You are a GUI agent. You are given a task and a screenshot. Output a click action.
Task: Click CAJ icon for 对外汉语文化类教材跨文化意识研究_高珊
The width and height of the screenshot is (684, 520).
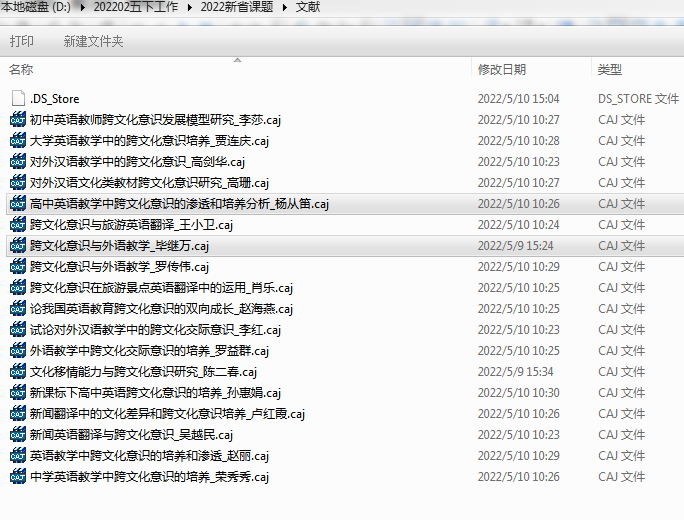18,182
